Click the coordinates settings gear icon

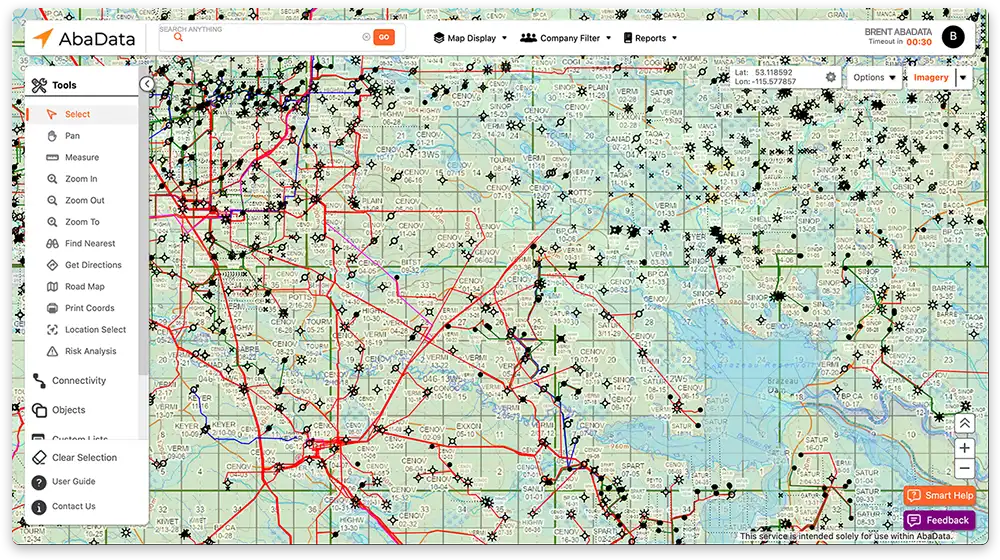coord(831,77)
